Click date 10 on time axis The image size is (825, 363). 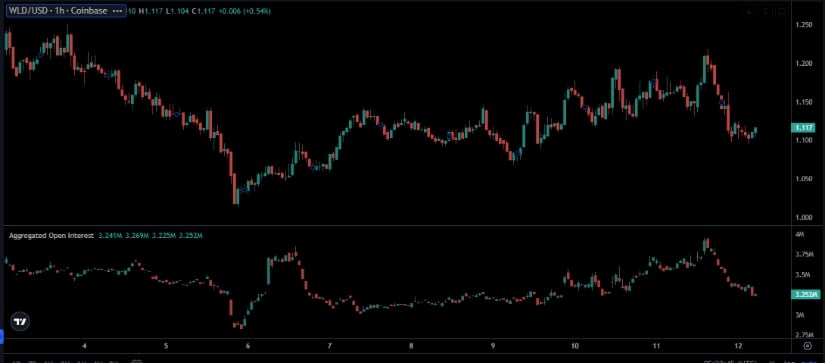tap(575, 346)
